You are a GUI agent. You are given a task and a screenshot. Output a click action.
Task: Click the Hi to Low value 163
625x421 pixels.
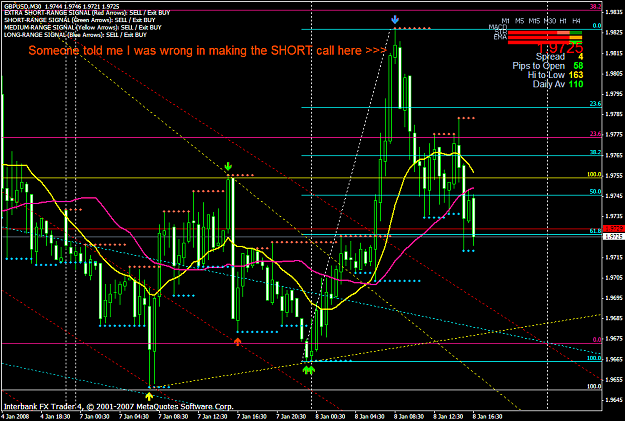tap(576, 75)
